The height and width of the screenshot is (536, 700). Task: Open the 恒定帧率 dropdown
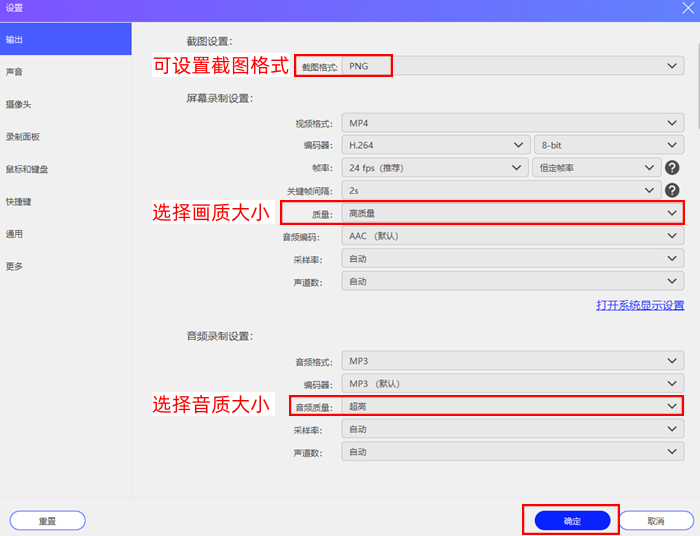596,168
